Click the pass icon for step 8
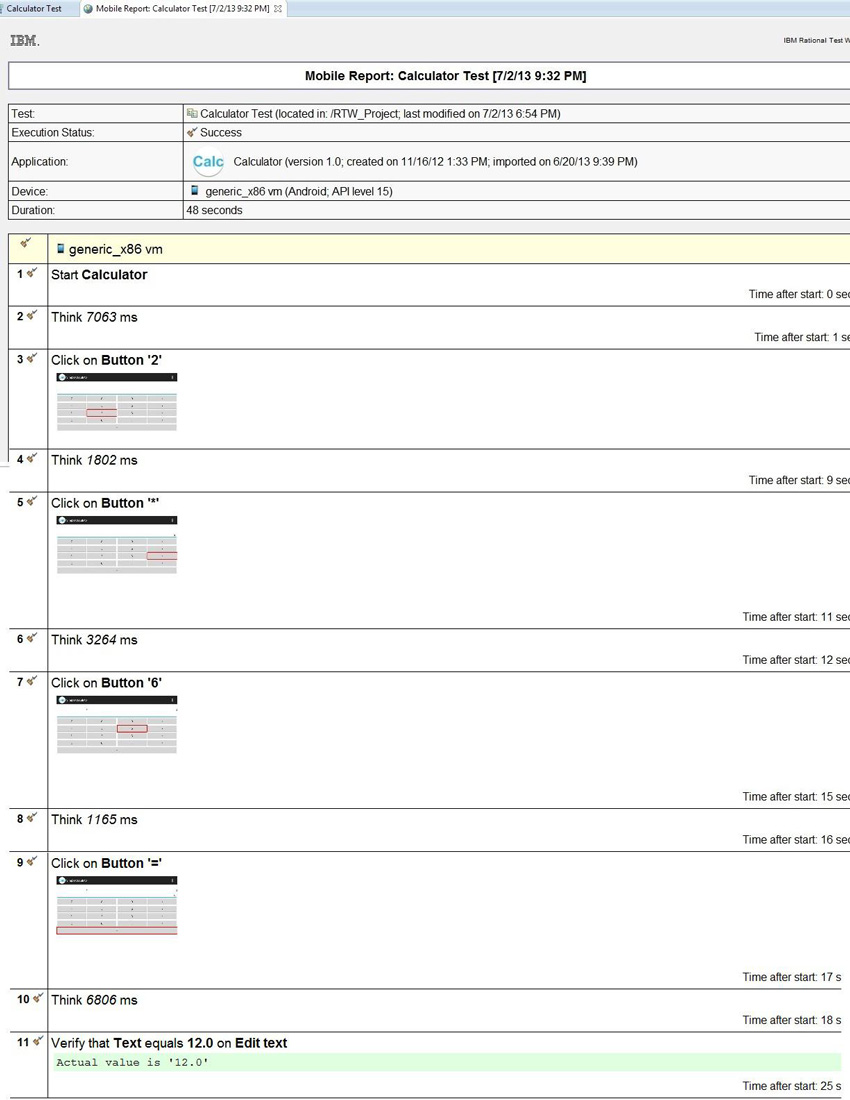The width and height of the screenshot is (850, 1100). click(x=32, y=818)
